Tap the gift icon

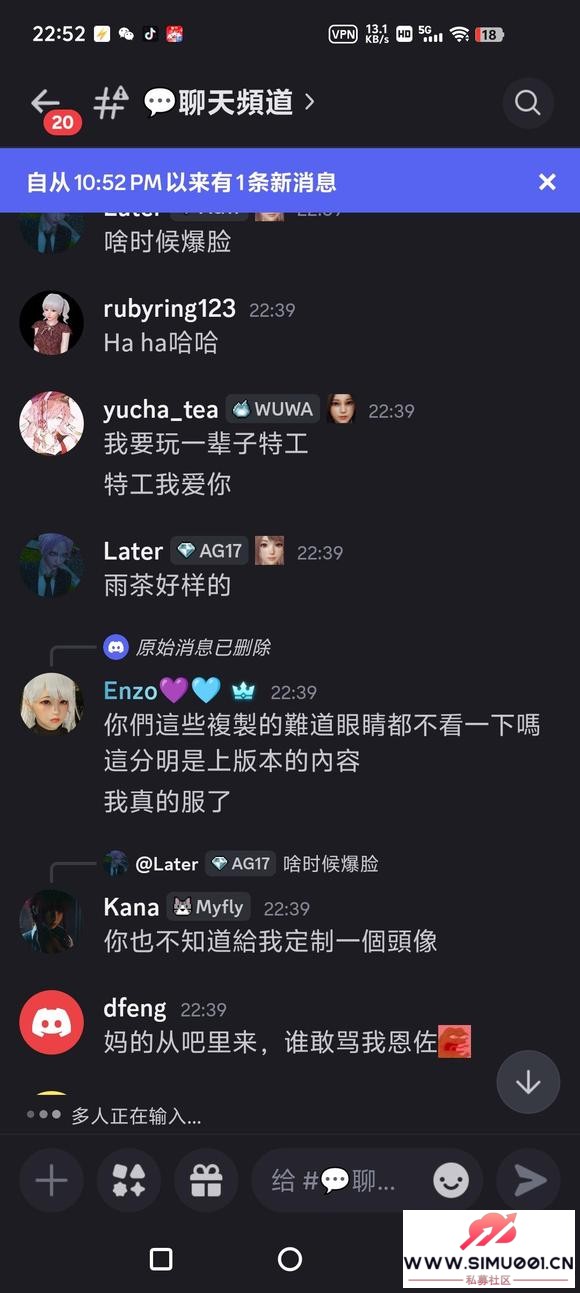click(206, 1181)
